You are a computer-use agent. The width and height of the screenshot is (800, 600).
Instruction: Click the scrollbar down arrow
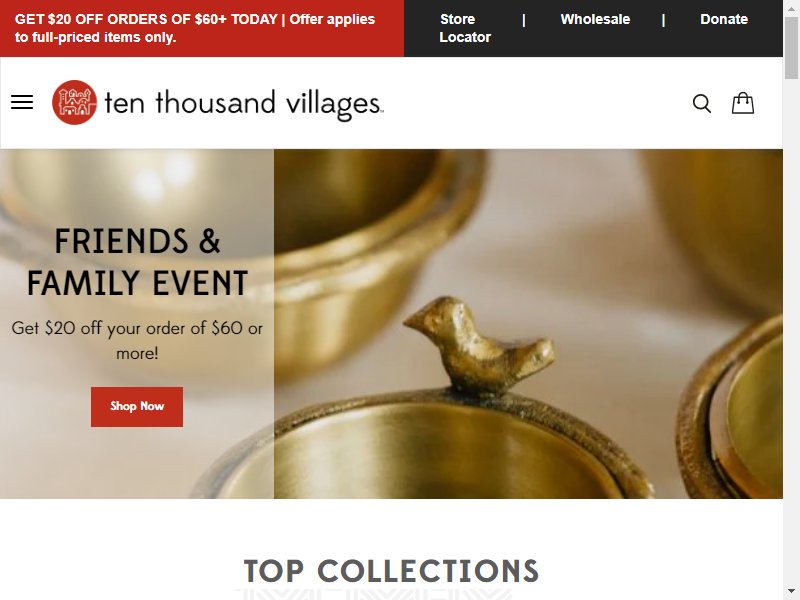[x=791, y=591]
